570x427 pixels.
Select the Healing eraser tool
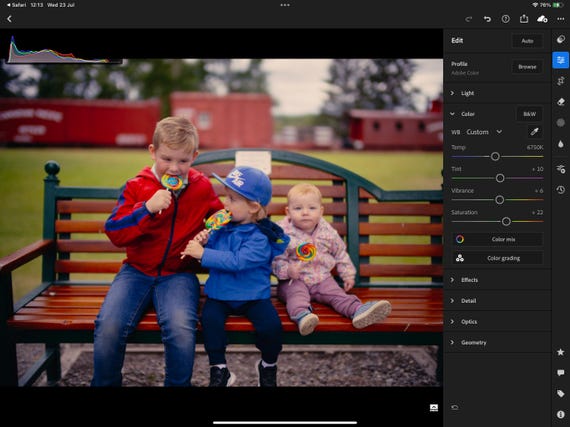point(561,102)
